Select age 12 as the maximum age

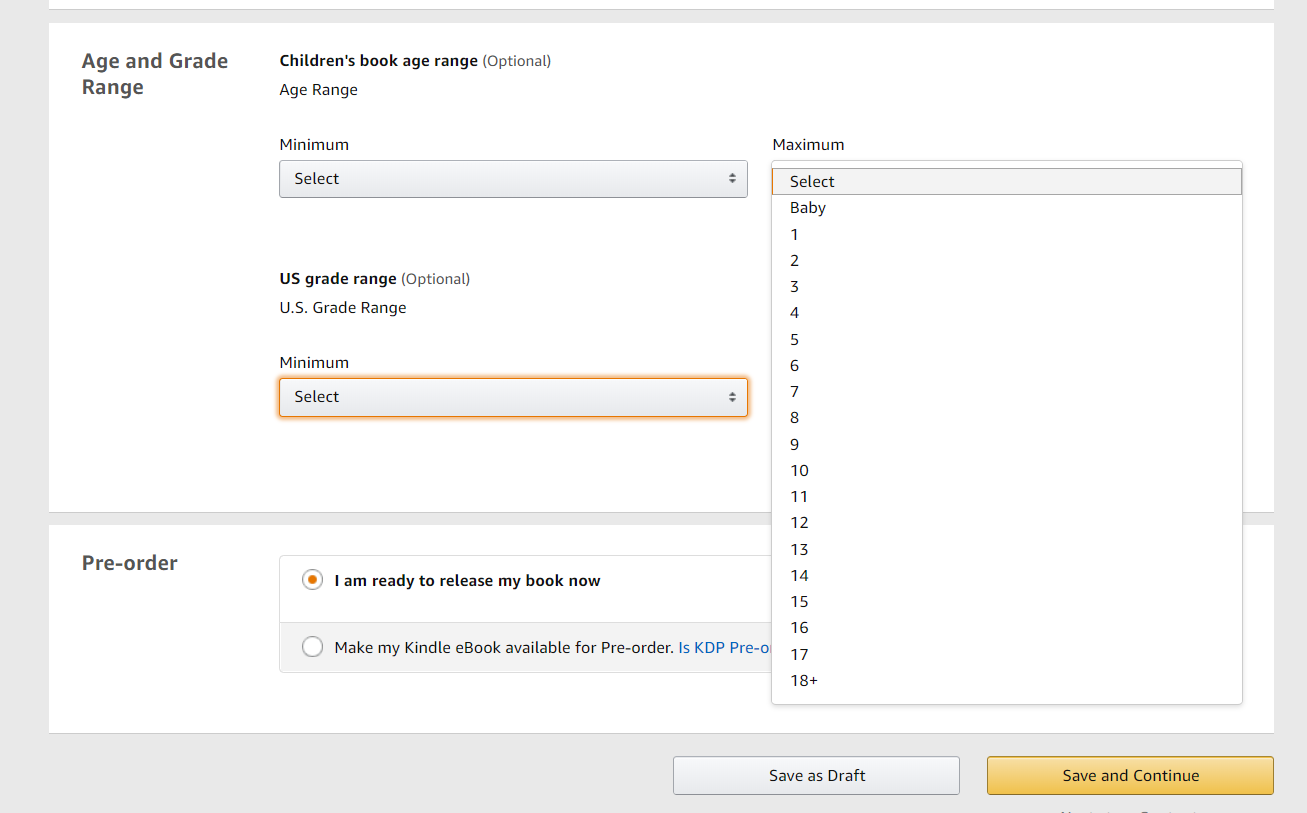[x=1006, y=523]
